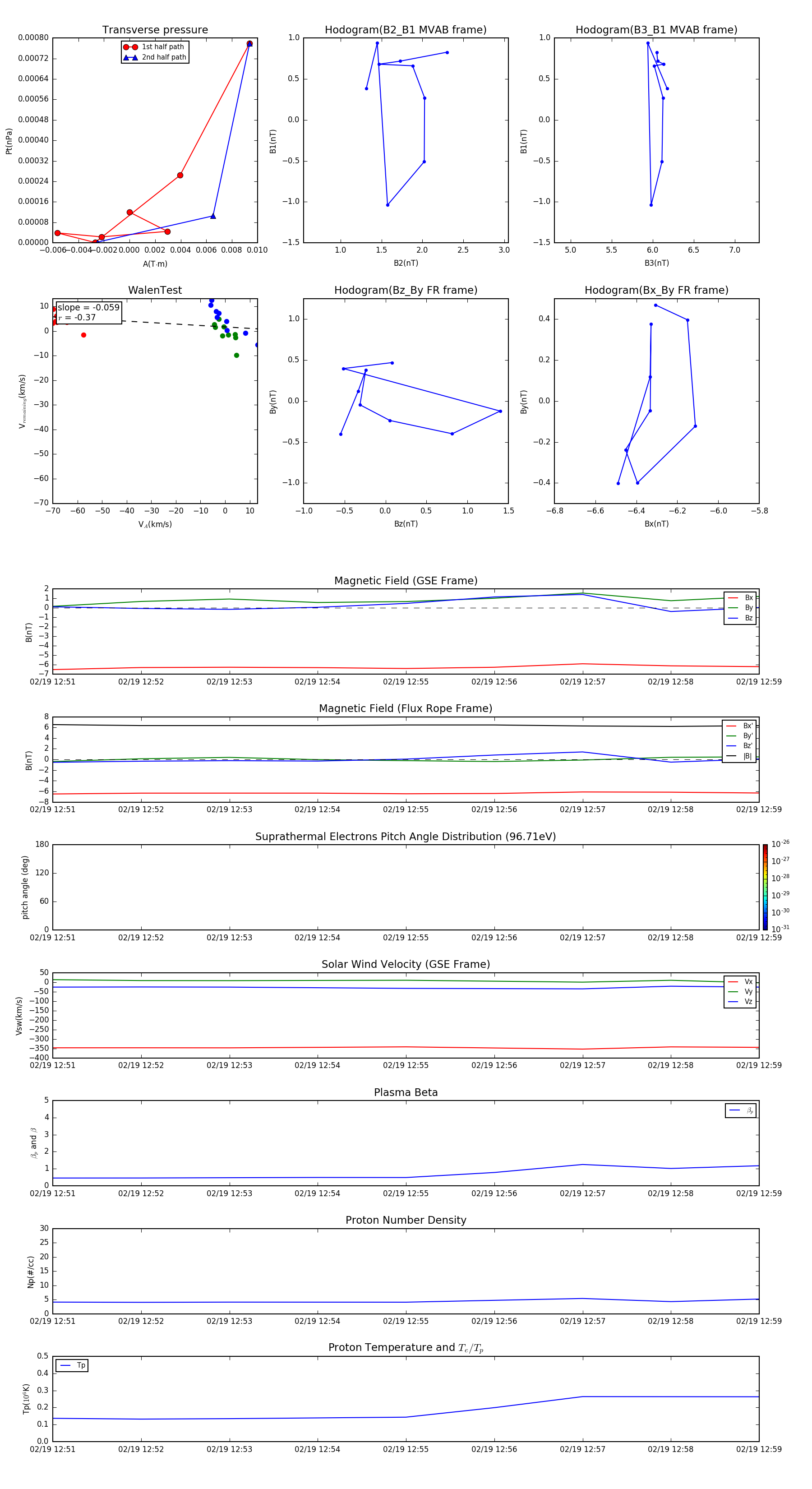Click the '2nd half path' legend entry
This screenshot has height=1489, width=812.
[x=154, y=57]
